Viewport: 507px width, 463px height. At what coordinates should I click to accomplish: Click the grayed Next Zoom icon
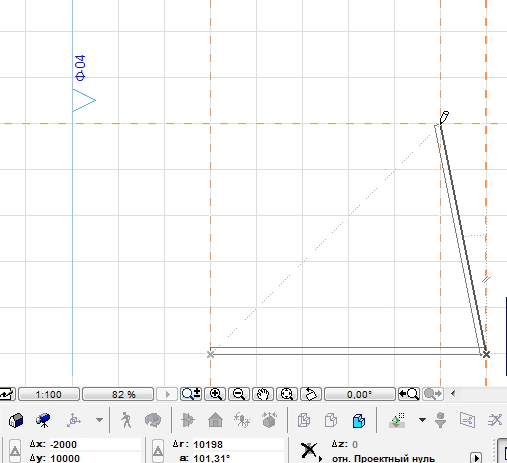[433, 394]
